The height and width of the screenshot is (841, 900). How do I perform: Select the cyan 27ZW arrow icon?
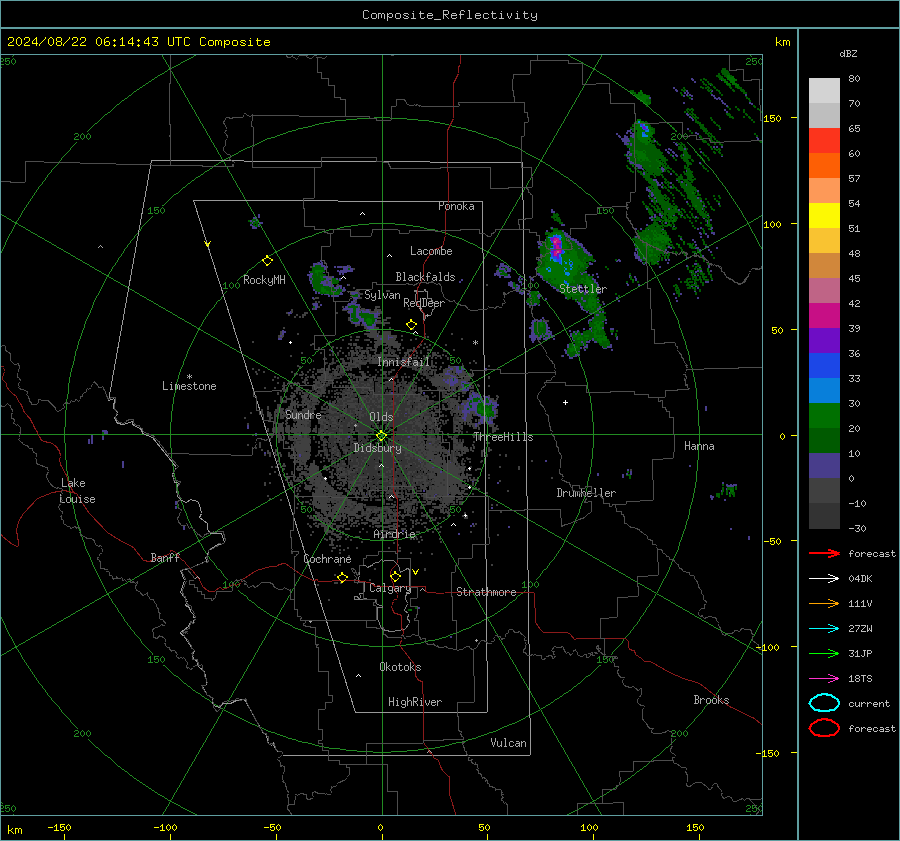point(824,629)
